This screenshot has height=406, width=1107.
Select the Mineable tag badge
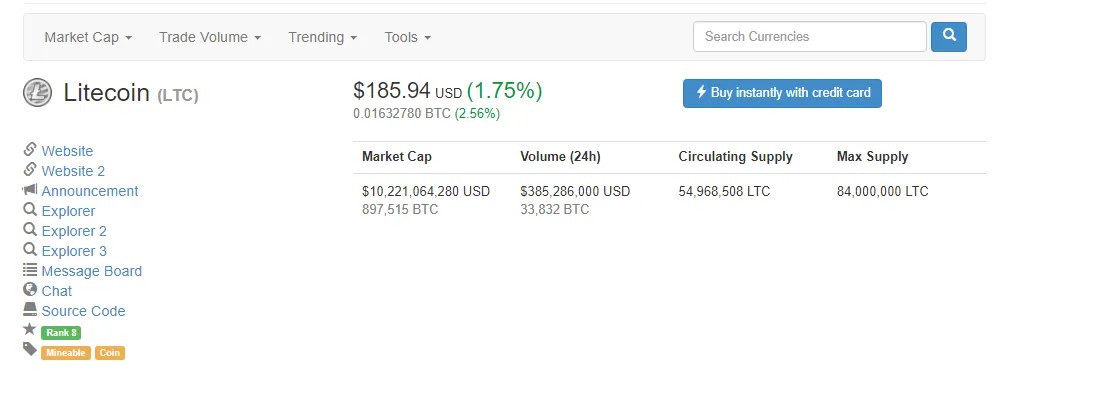pos(66,353)
